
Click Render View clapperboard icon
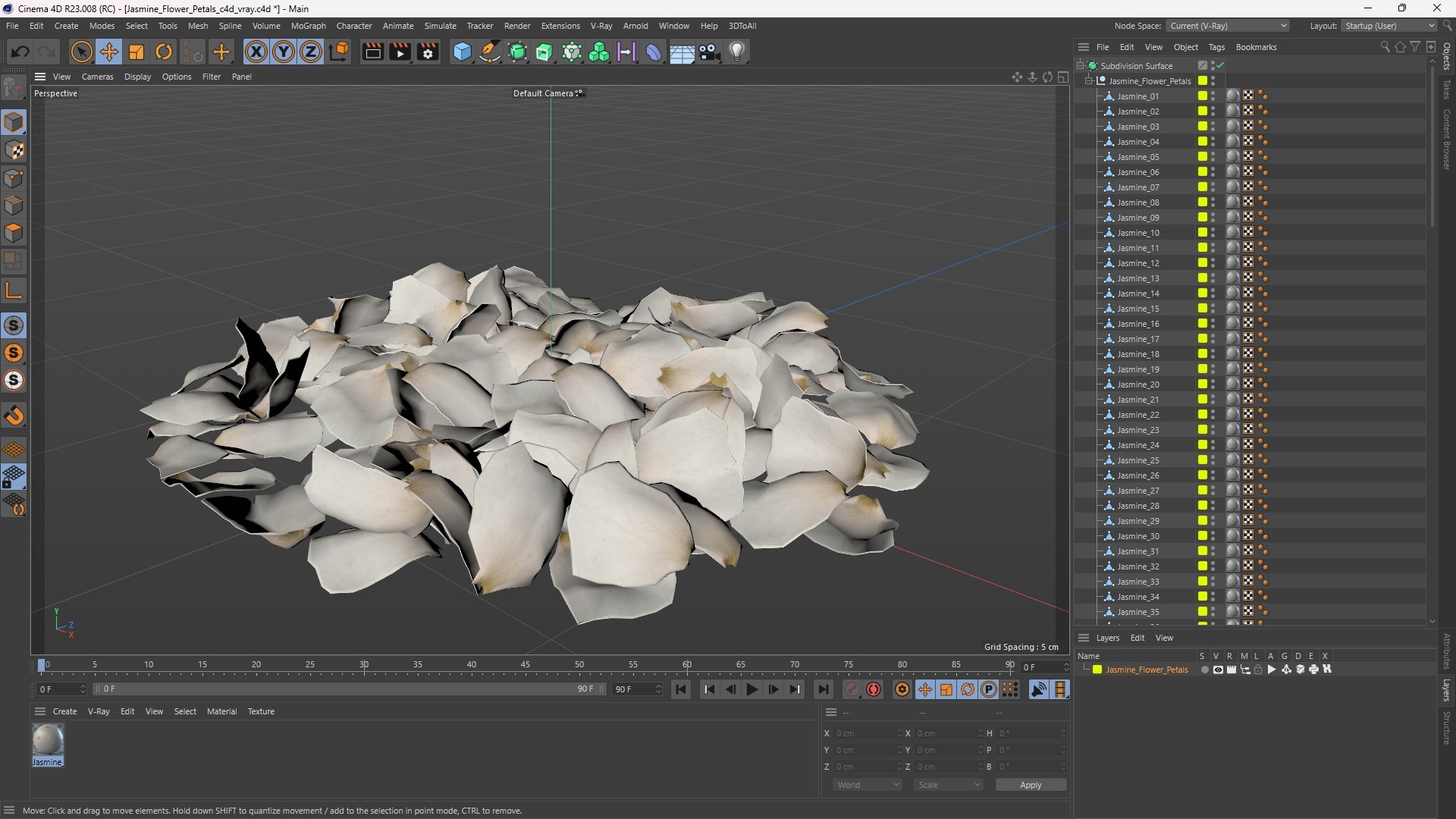tap(372, 52)
